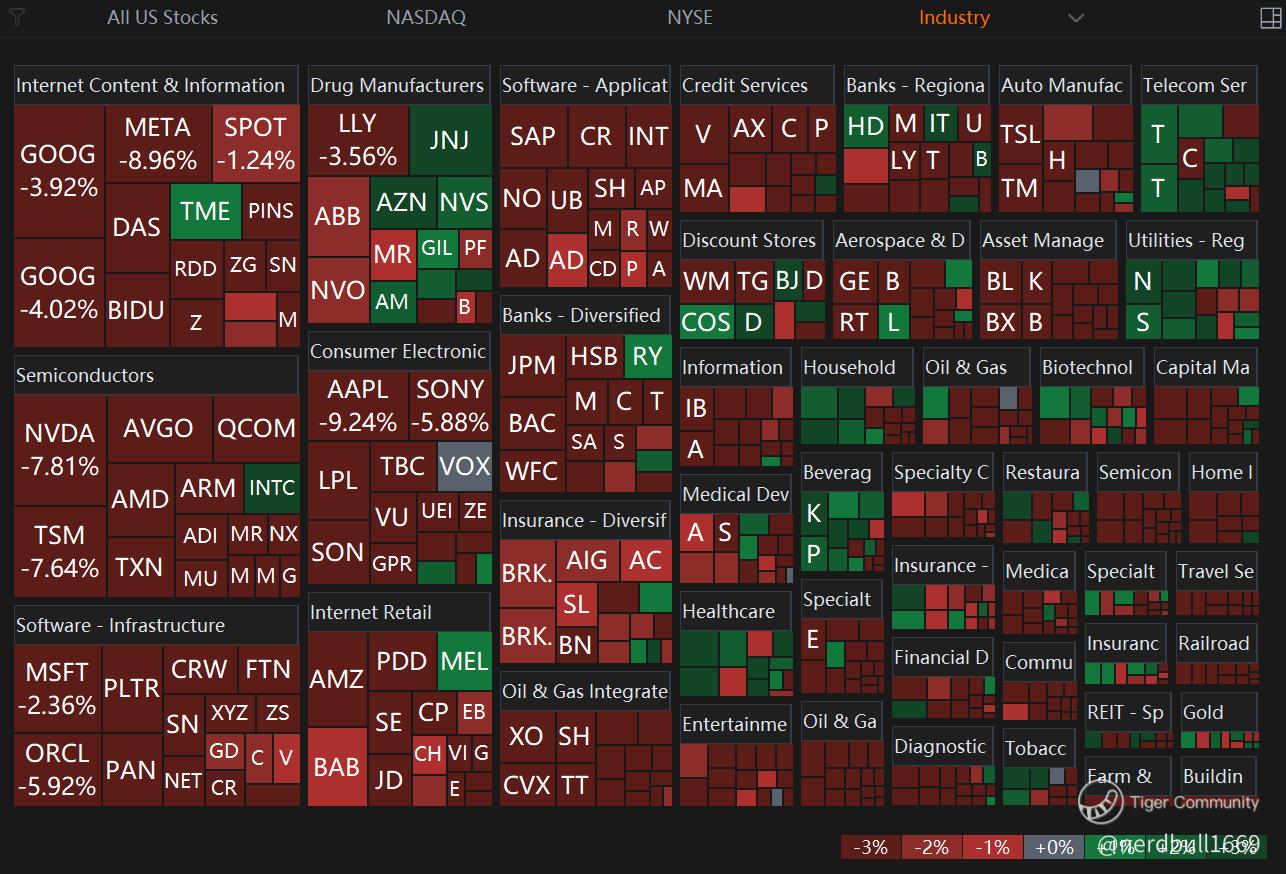1286x874 pixels.
Task: Open the Consumer Electronic sector header
Action: tap(399, 351)
